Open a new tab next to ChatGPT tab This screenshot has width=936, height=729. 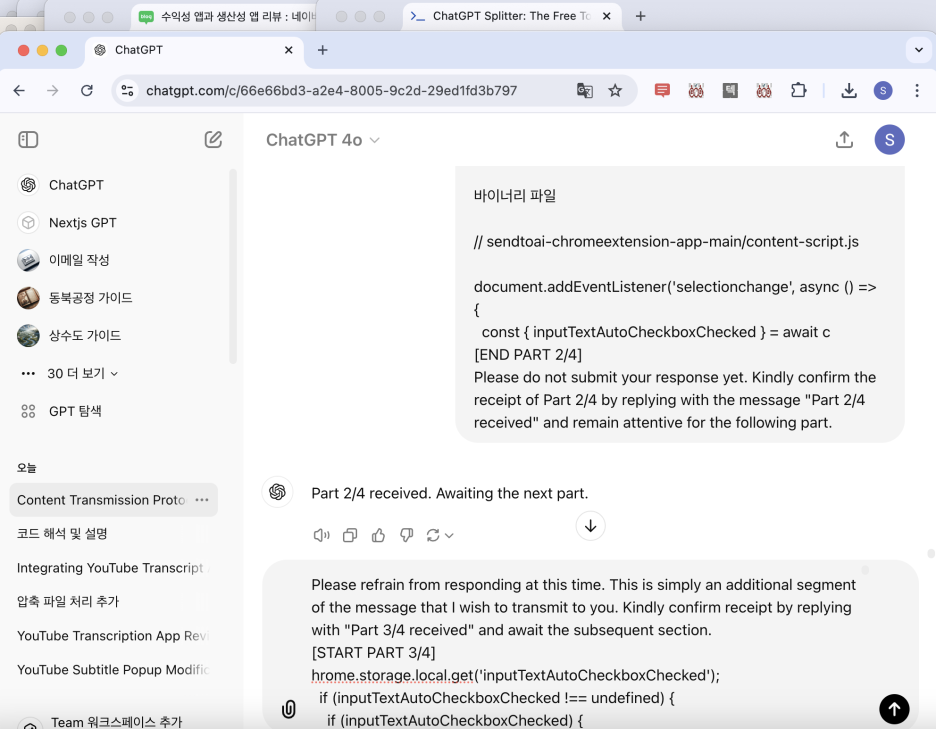coord(322,50)
